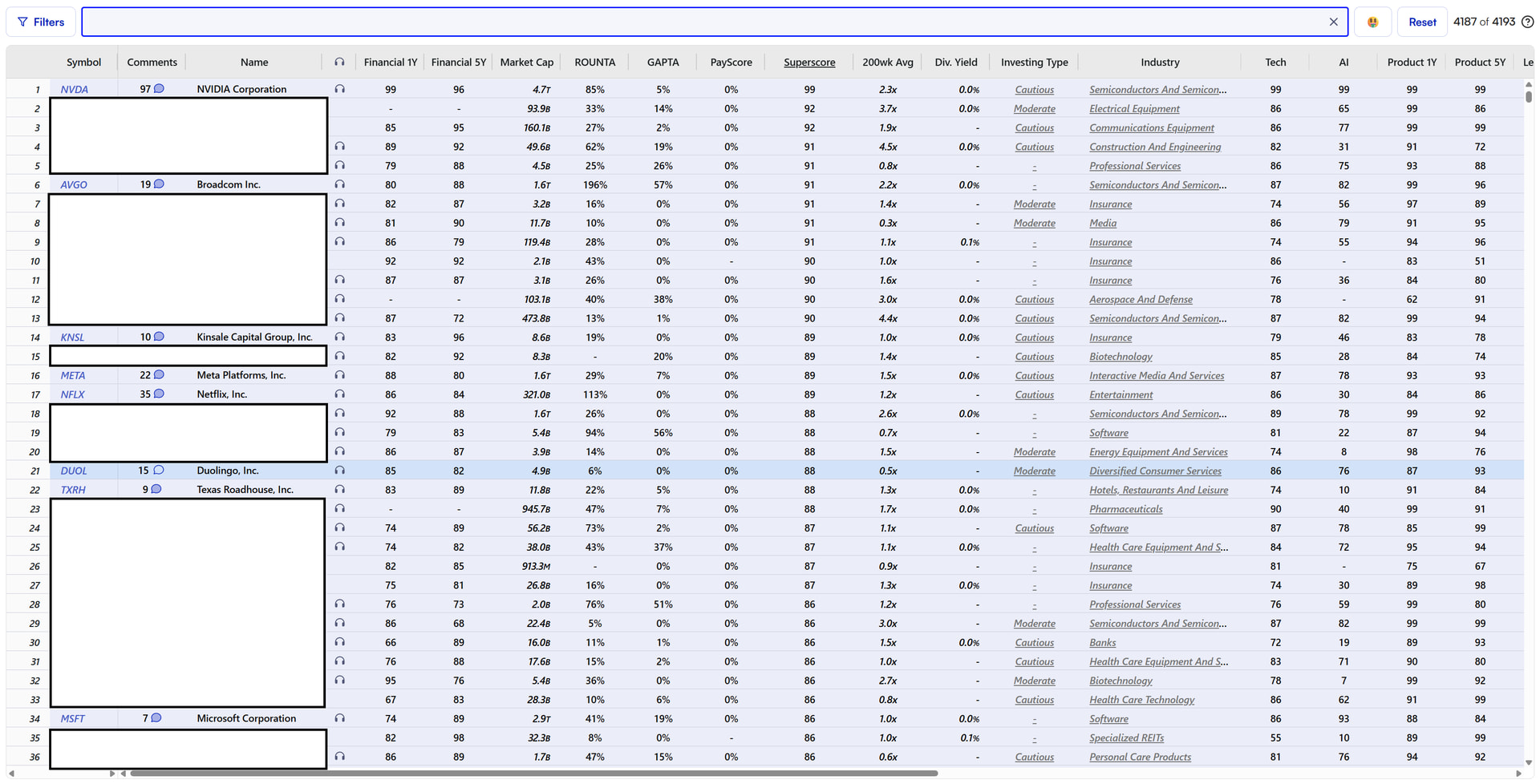Open comment bubble for Broadcom
1540x784 pixels.
coord(159,184)
